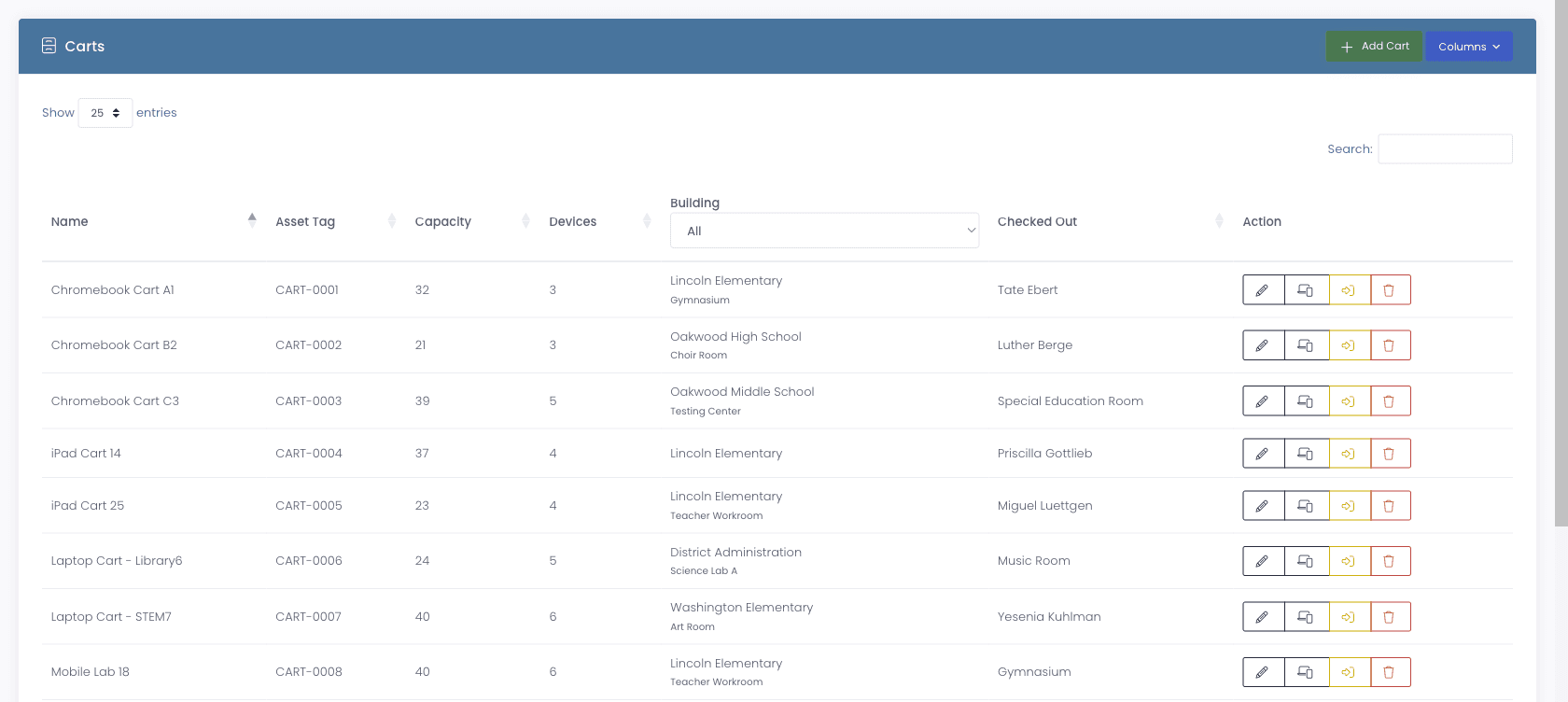Click the Carts panel title

[x=84, y=47]
